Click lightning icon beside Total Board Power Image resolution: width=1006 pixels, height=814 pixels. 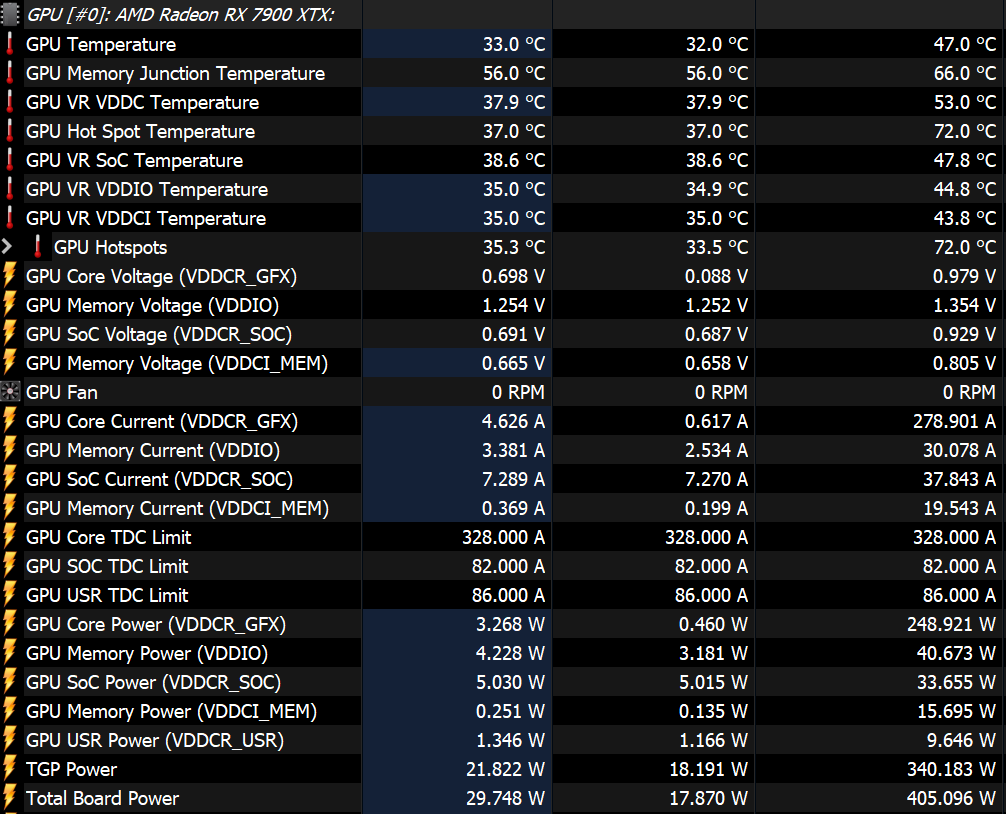click(10, 797)
